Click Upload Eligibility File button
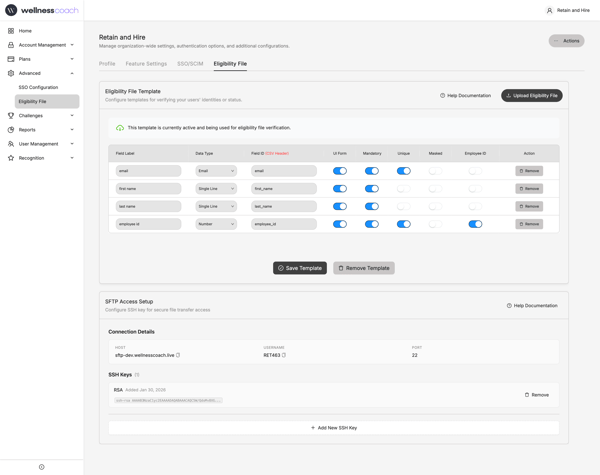The height and width of the screenshot is (475, 600). [x=531, y=96]
